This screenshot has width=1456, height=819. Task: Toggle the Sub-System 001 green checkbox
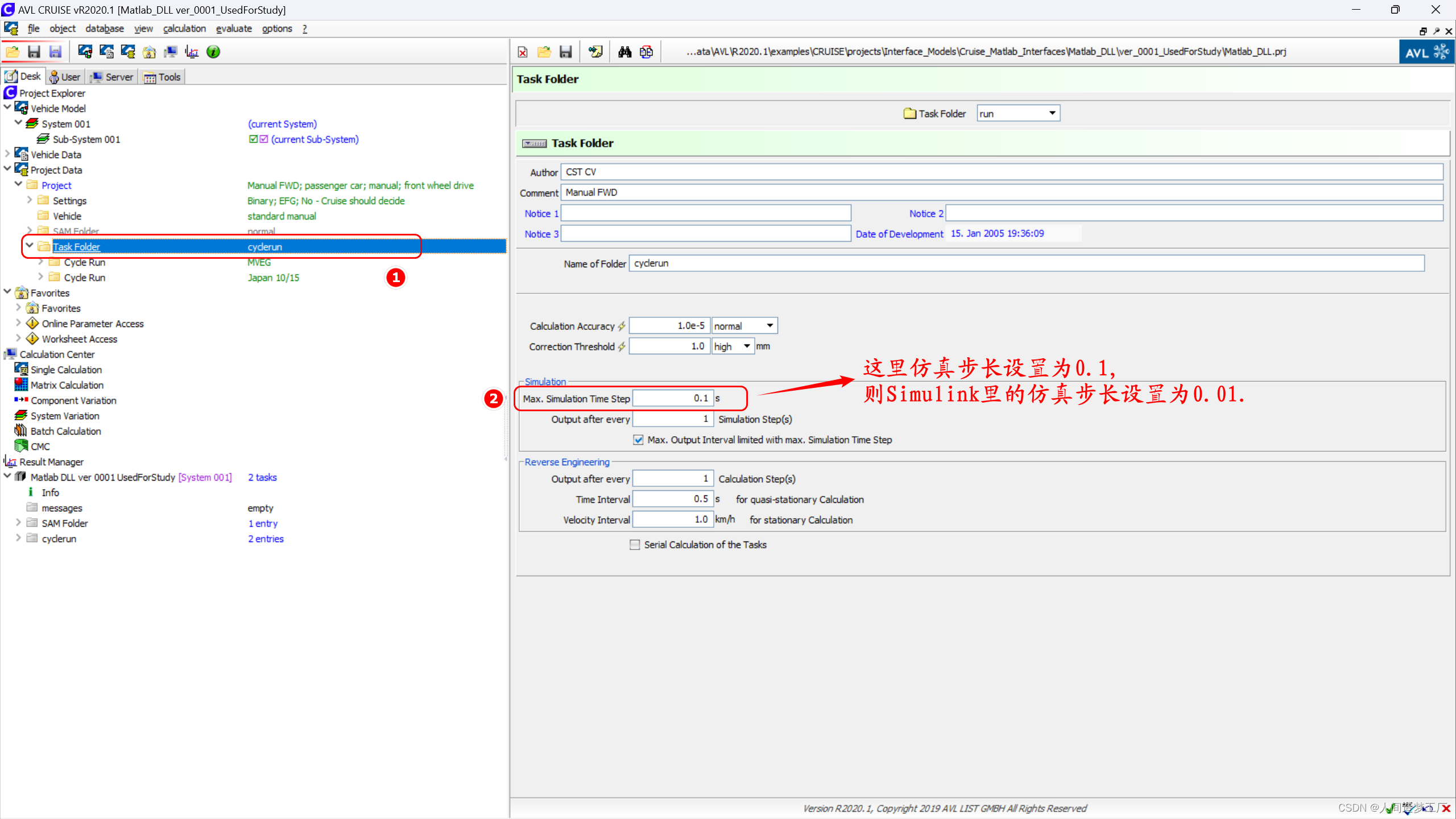[x=253, y=139]
